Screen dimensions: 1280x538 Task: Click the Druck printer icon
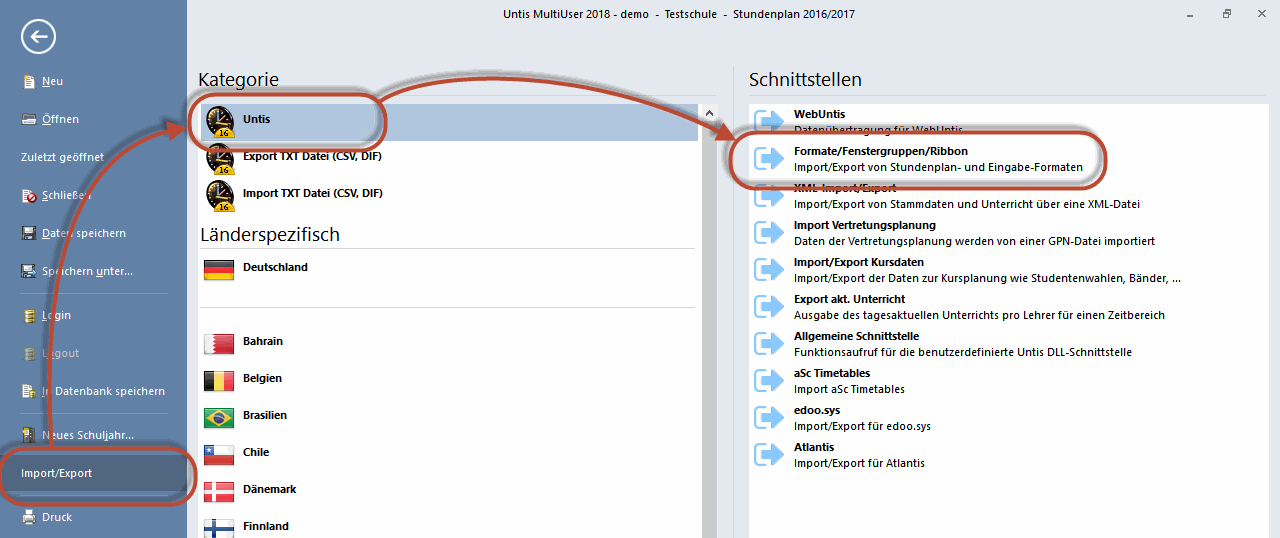click(x=30, y=517)
